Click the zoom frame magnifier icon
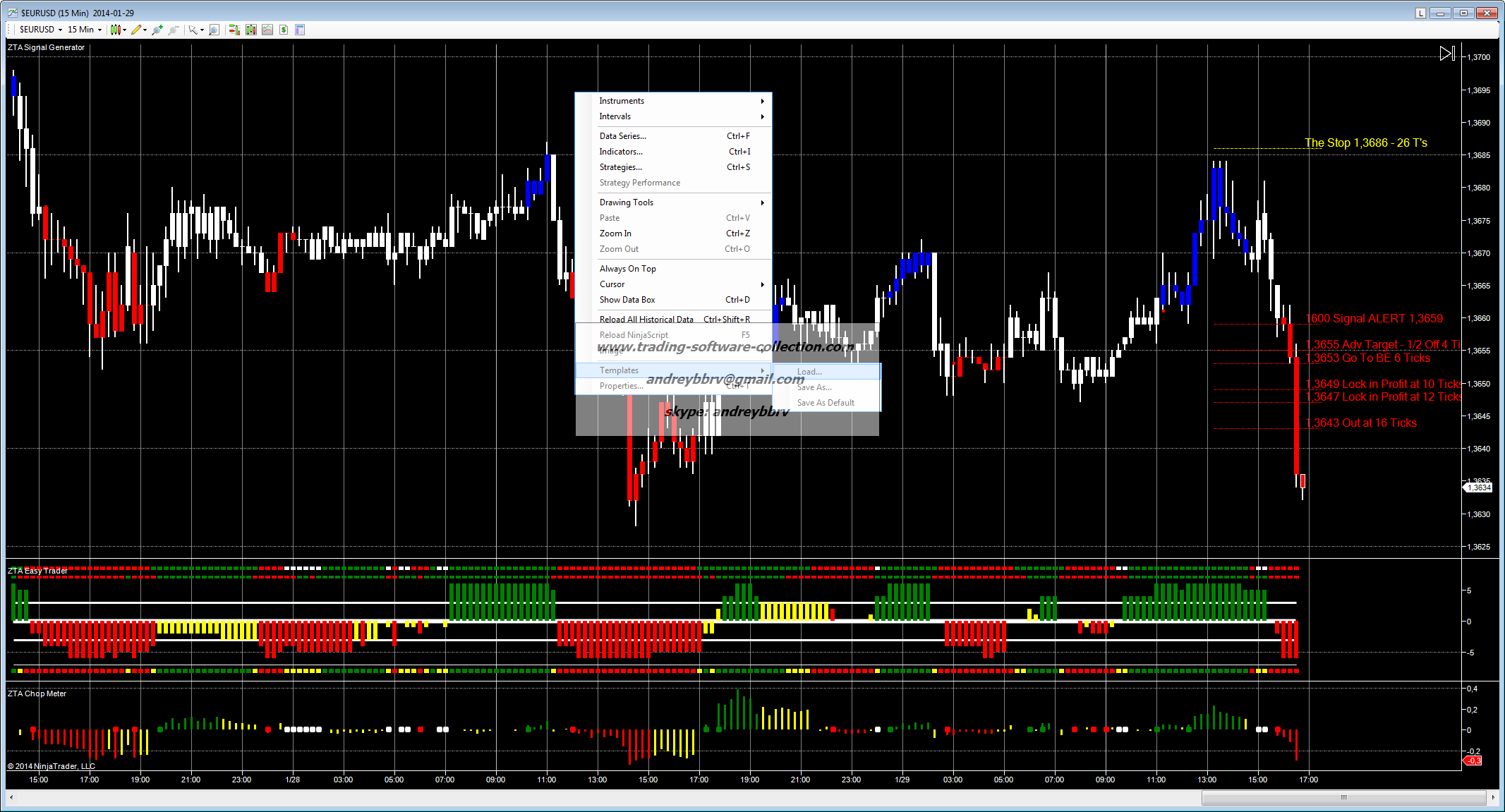This screenshot has width=1505, height=812. (214, 30)
